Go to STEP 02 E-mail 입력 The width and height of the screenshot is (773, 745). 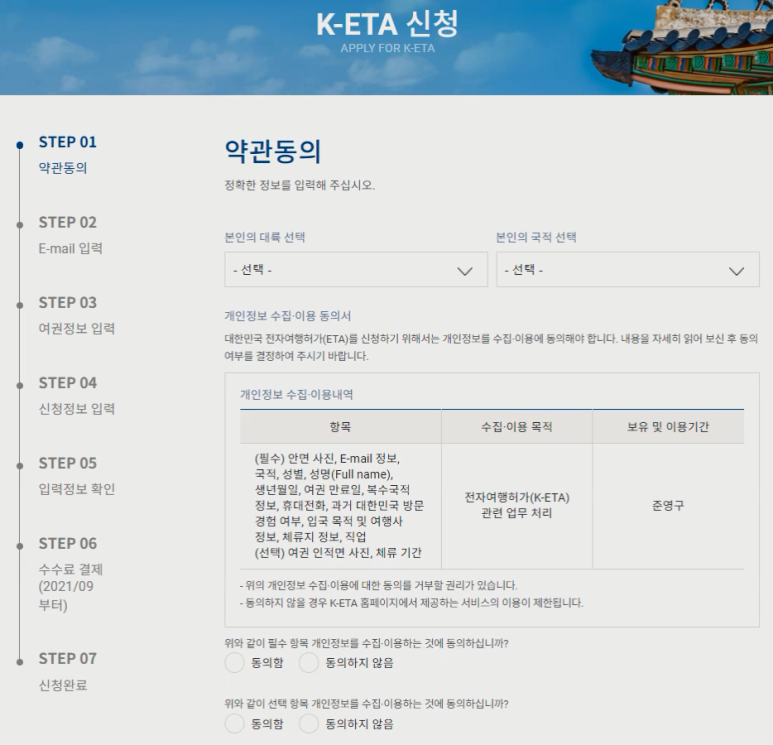coord(70,235)
